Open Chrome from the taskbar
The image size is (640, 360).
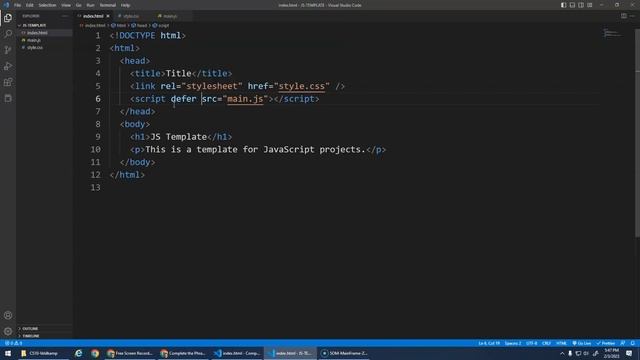[x=95, y=353]
